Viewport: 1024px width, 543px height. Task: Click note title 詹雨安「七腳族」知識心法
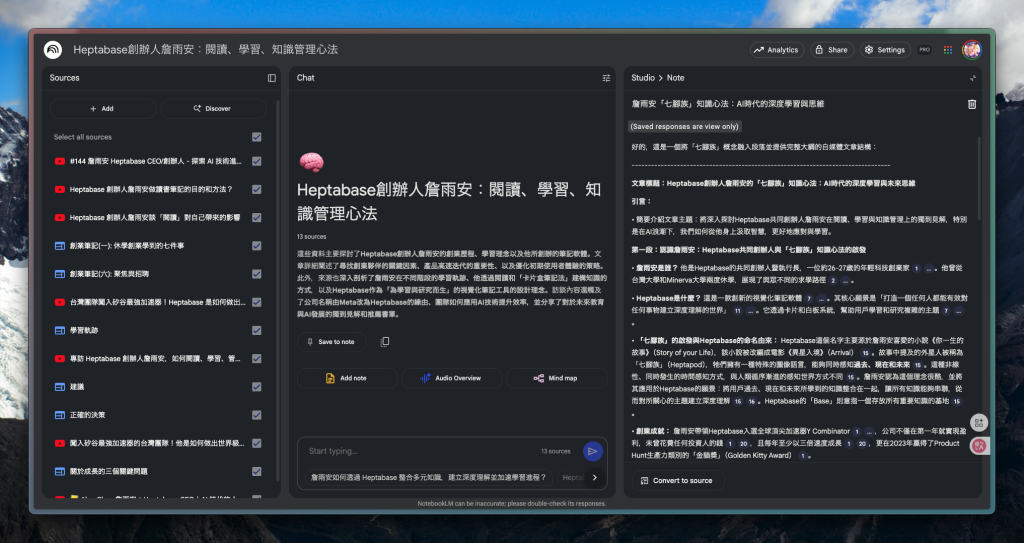(728, 104)
